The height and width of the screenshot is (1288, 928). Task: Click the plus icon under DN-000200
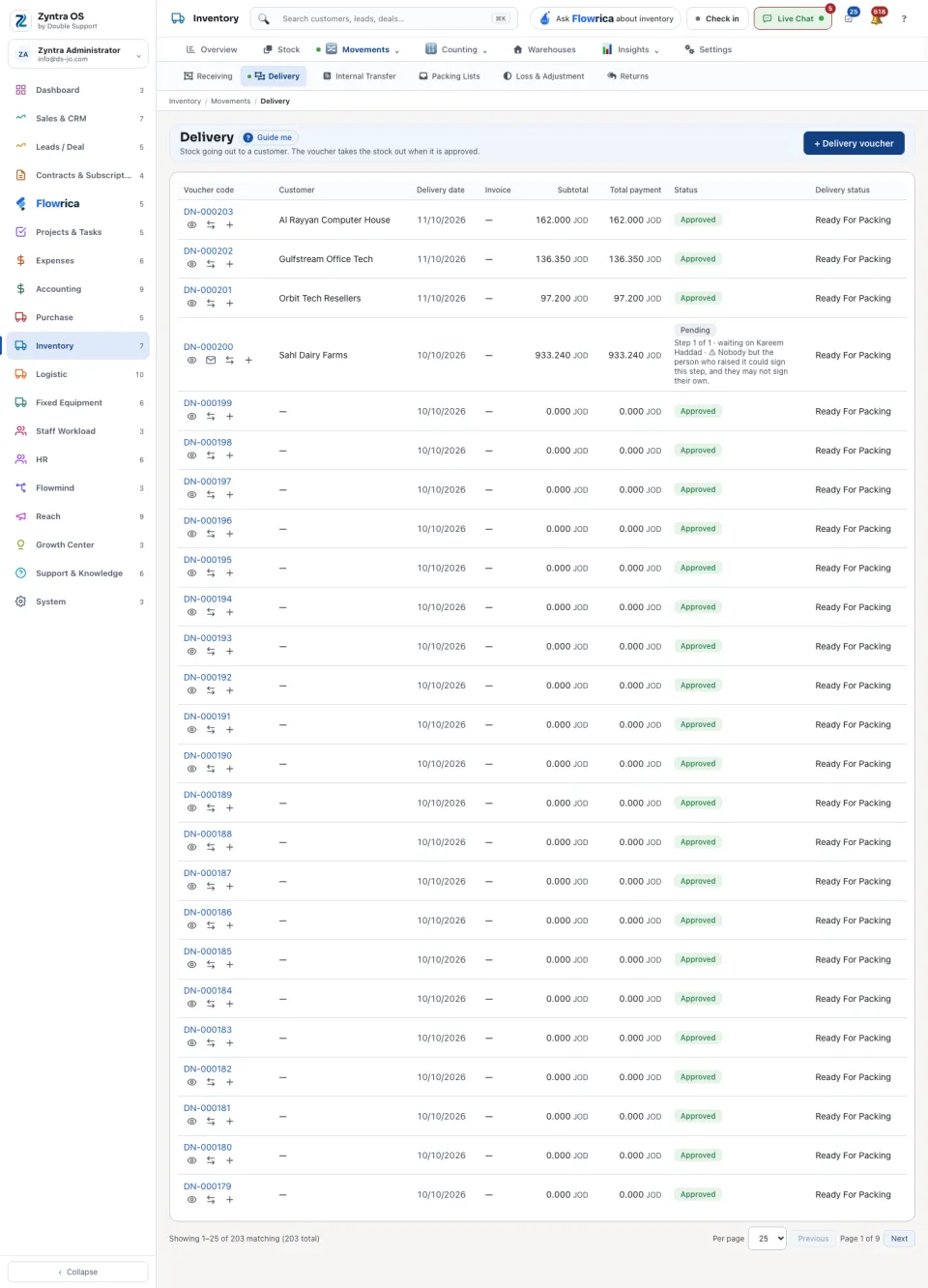pyautogui.click(x=248, y=360)
